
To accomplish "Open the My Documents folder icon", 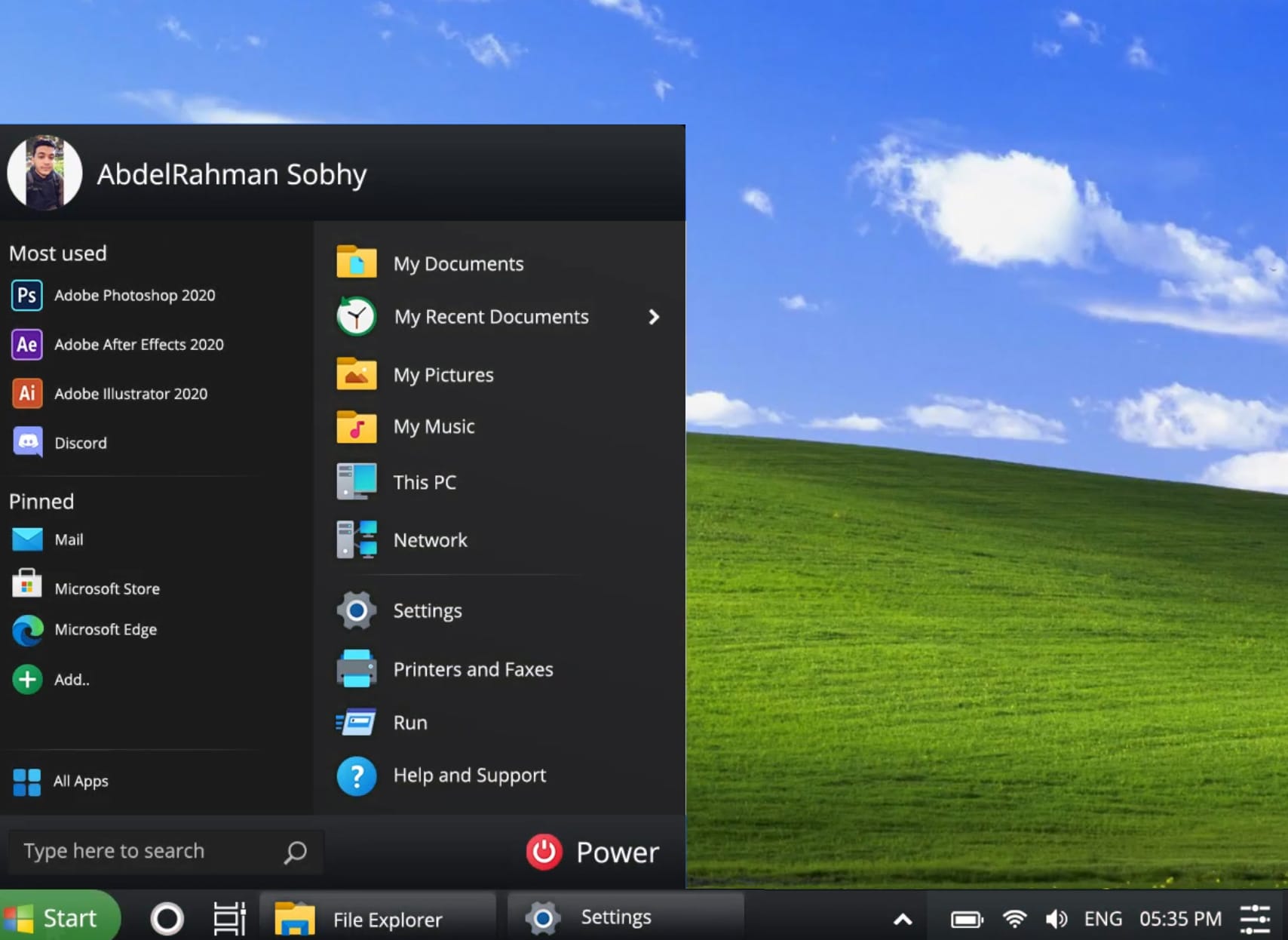I will coord(357,262).
